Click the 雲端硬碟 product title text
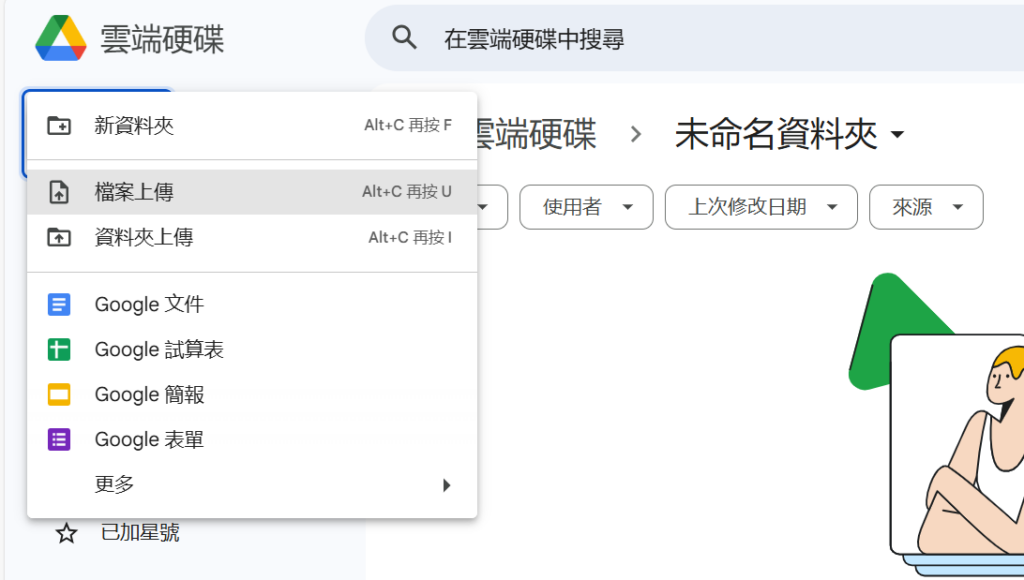Image resolution: width=1024 pixels, height=580 pixels. (162, 39)
